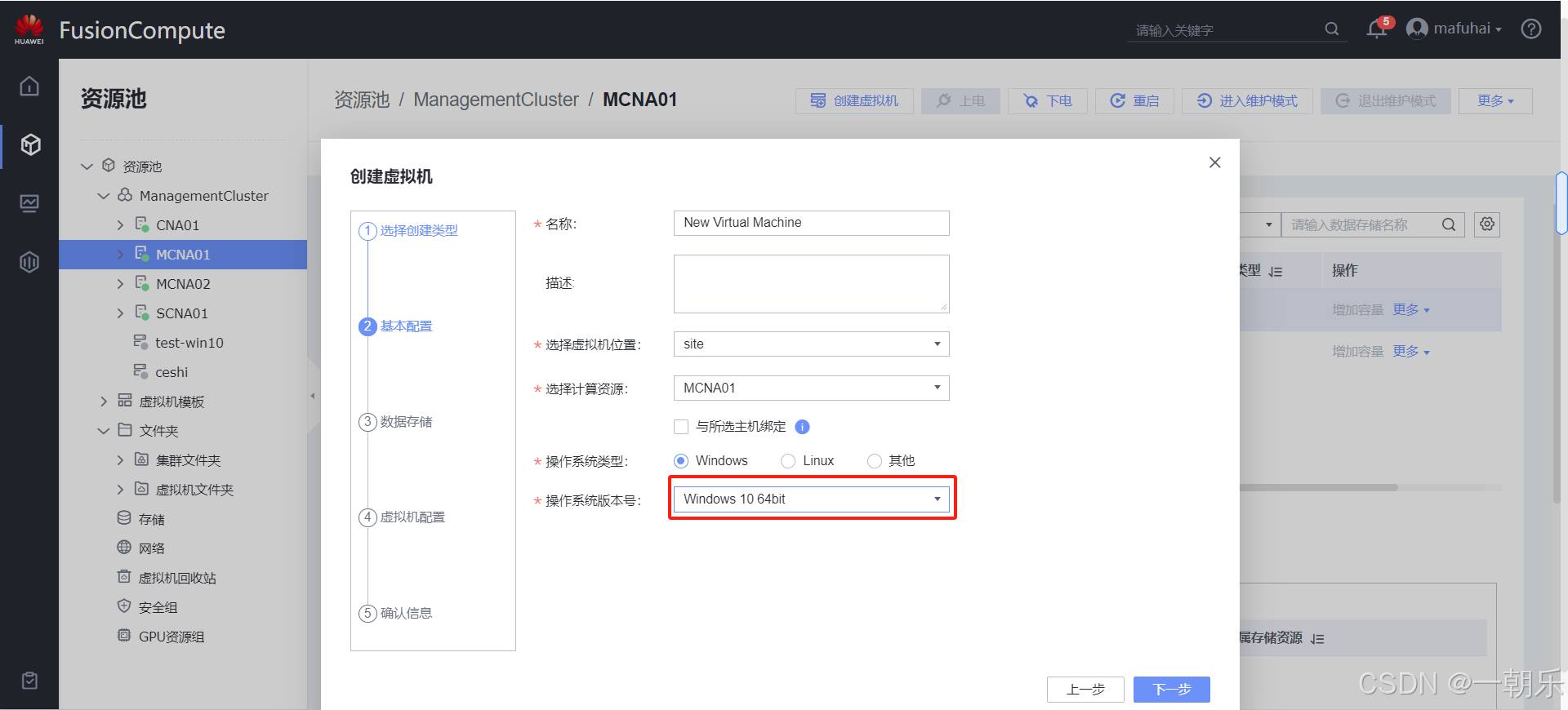
Task: Click the mafuhai user avatar icon
Action: pyautogui.click(x=1417, y=29)
